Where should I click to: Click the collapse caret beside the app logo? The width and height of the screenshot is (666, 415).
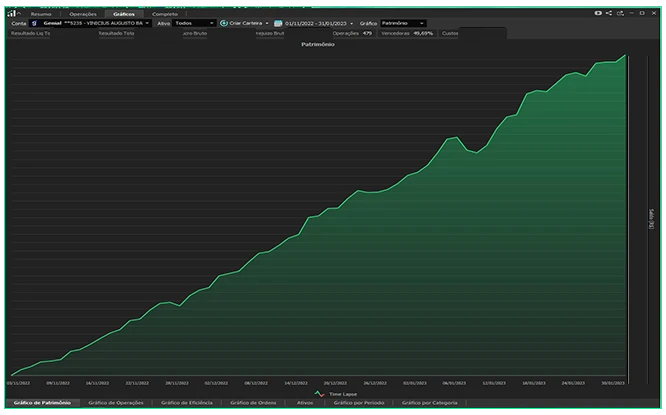[19, 13]
